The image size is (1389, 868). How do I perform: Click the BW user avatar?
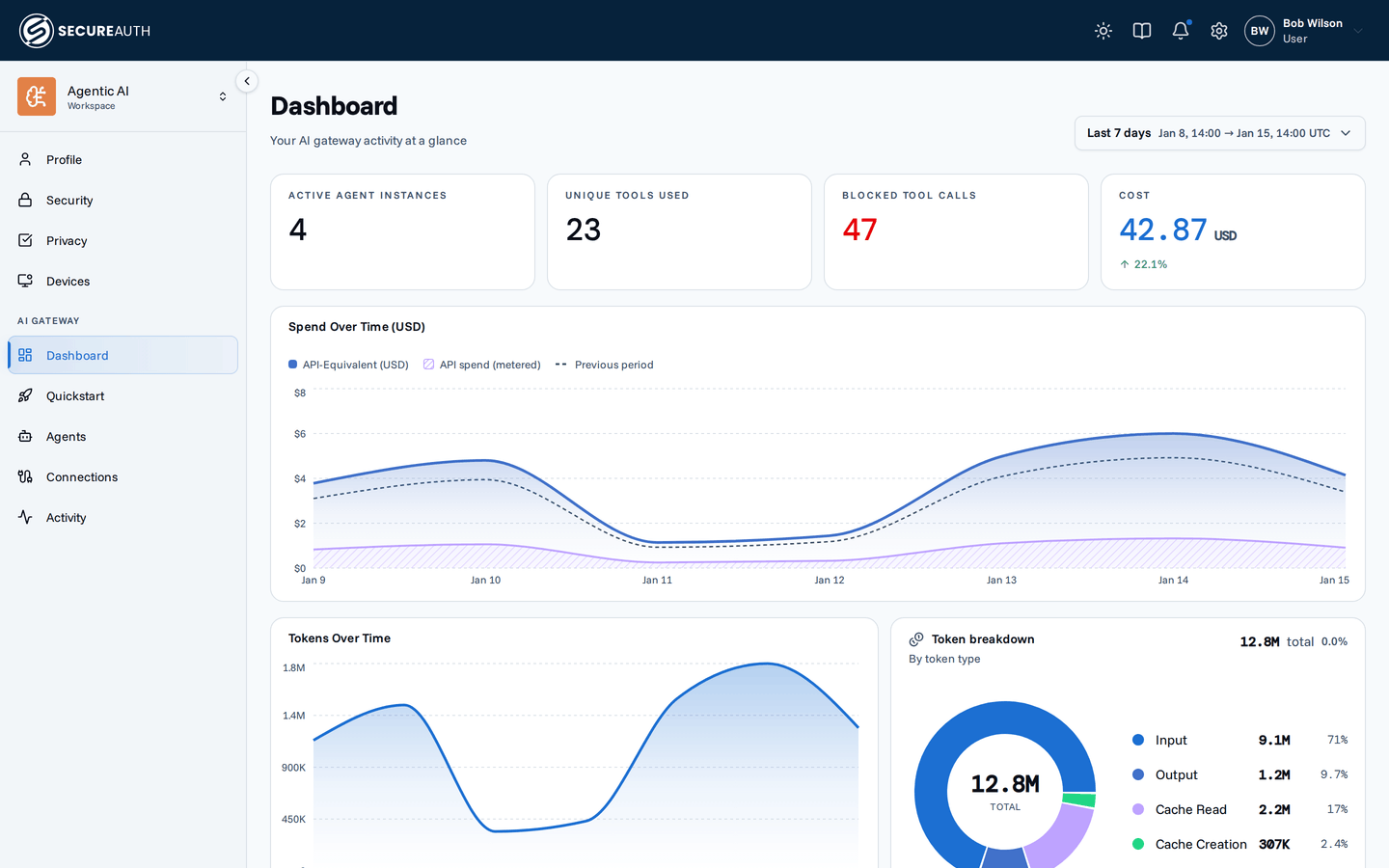(1260, 31)
